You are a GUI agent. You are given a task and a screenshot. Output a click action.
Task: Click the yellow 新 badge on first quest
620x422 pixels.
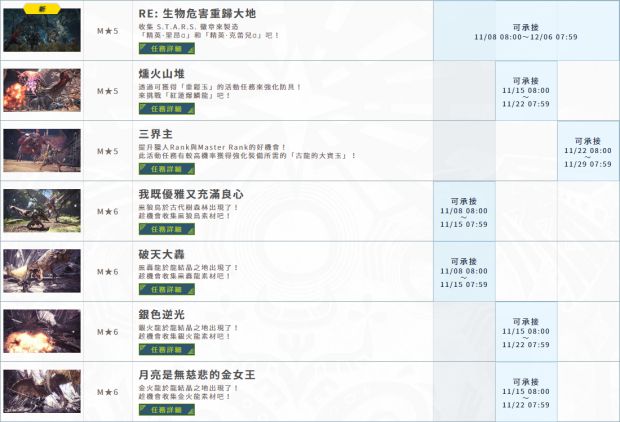pos(42,8)
